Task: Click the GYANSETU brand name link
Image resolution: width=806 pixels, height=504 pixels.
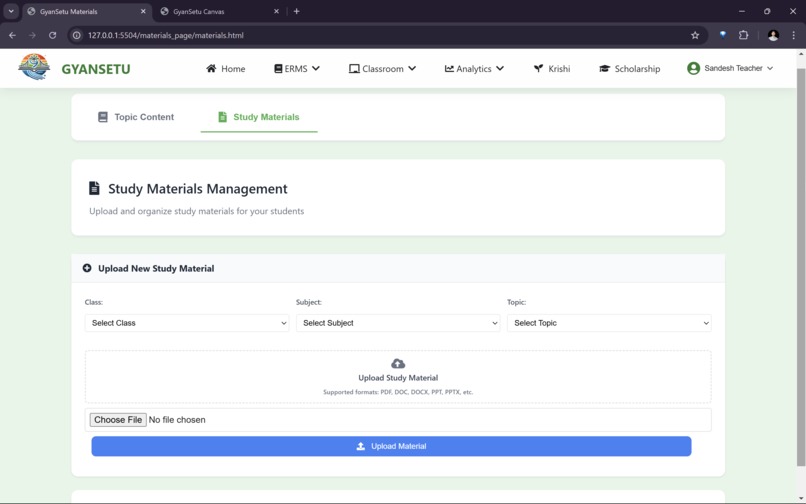Action: [x=96, y=69]
